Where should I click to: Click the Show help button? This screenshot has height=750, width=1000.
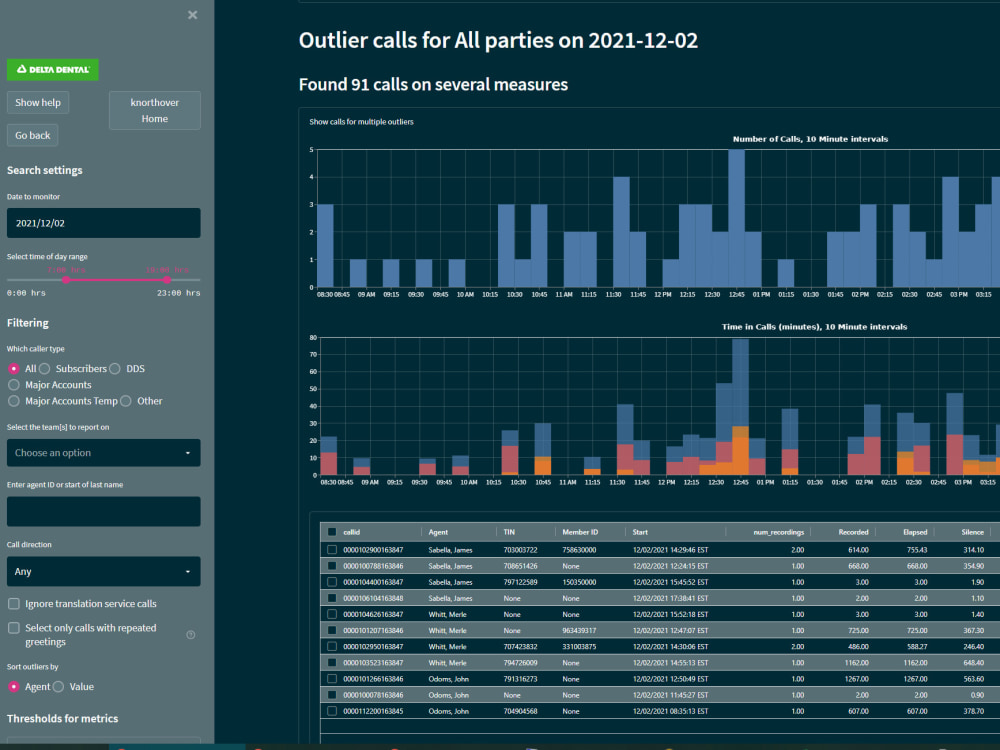(x=38, y=102)
